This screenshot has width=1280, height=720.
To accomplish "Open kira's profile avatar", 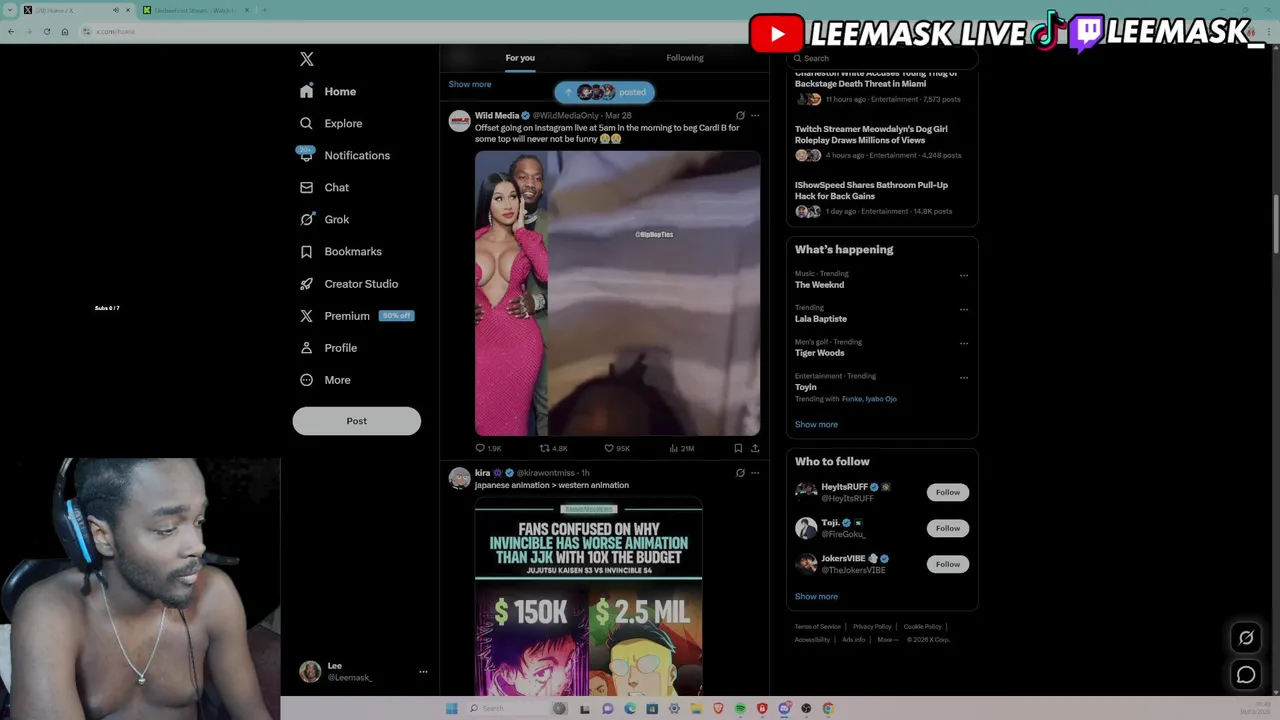I will [459, 478].
